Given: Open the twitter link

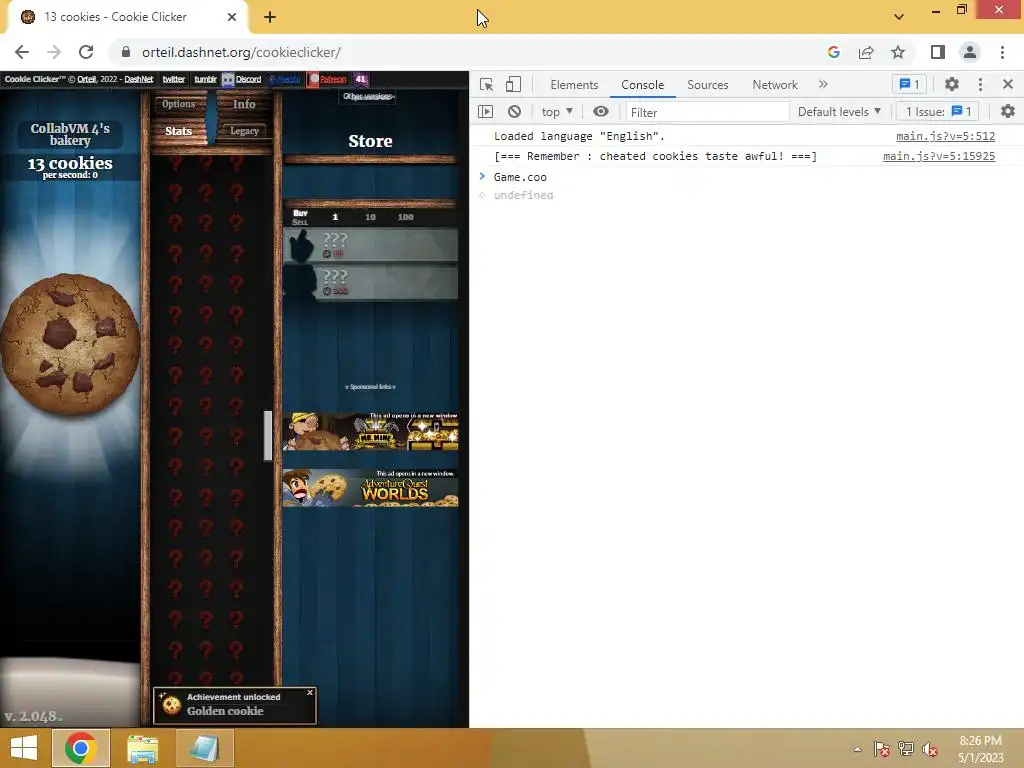Looking at the screenshot, I should tap(173, 79).
